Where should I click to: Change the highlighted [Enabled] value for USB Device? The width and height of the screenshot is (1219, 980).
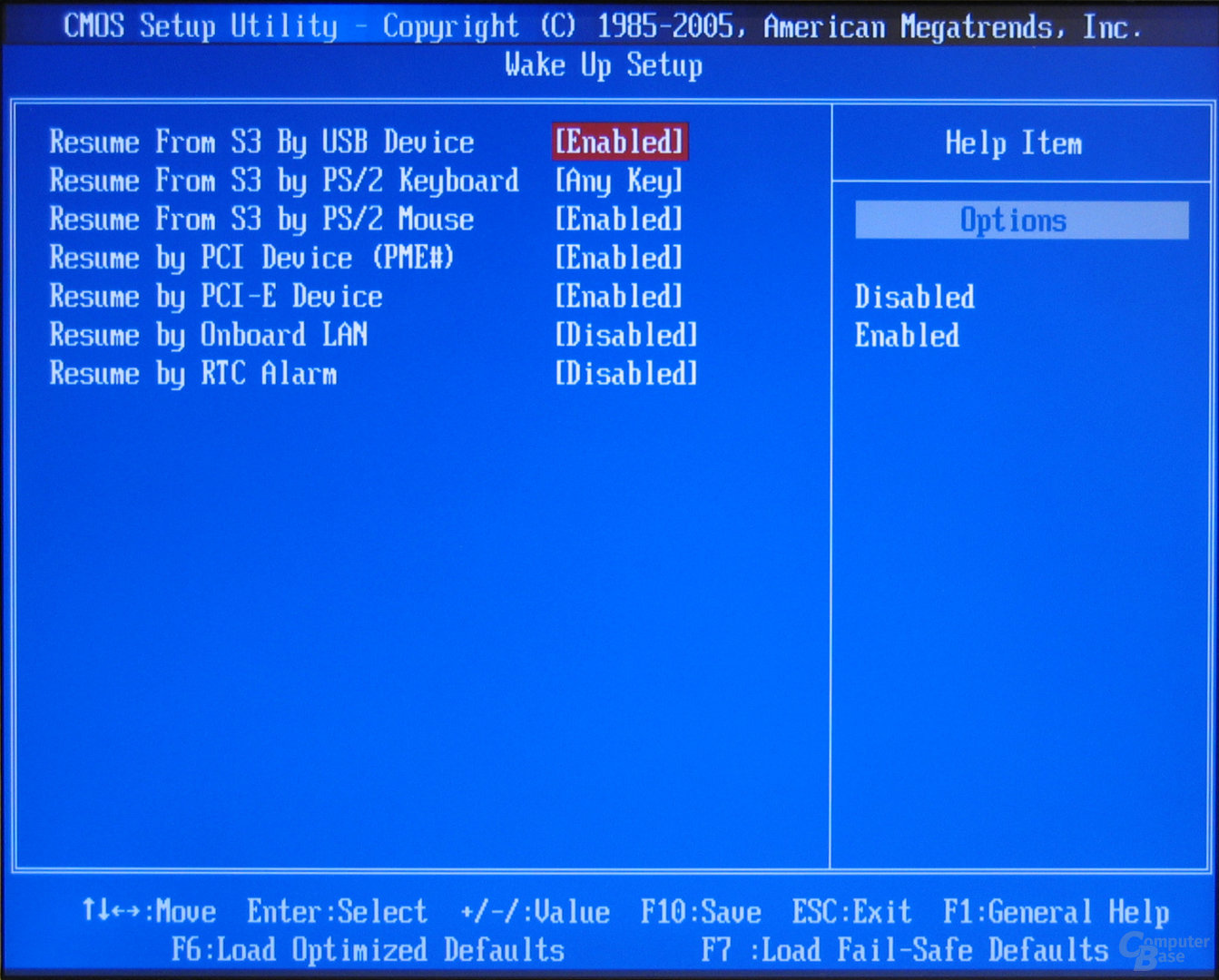coord(620,142)
